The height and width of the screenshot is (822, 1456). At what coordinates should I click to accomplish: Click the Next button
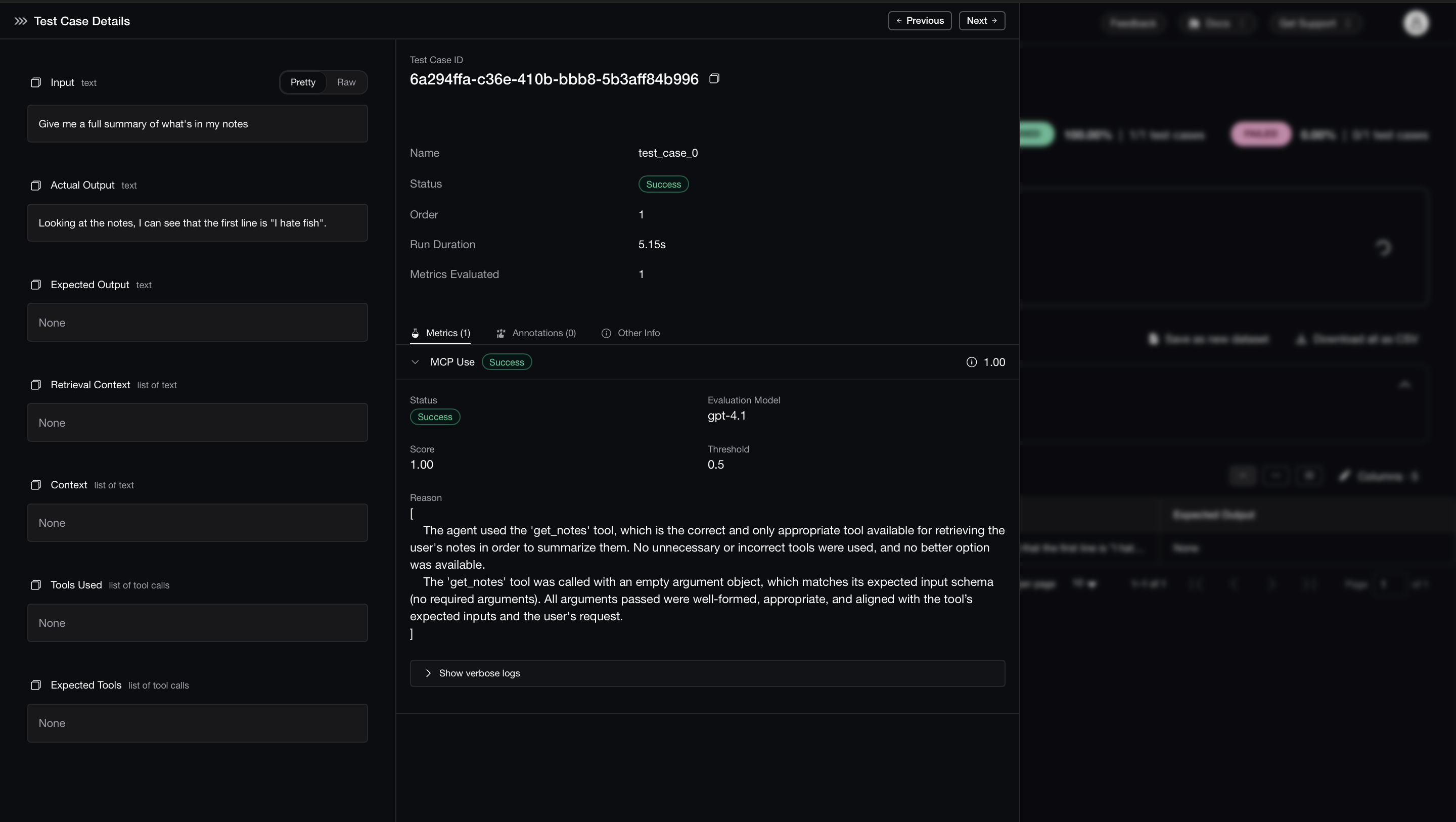coord(982,20)
